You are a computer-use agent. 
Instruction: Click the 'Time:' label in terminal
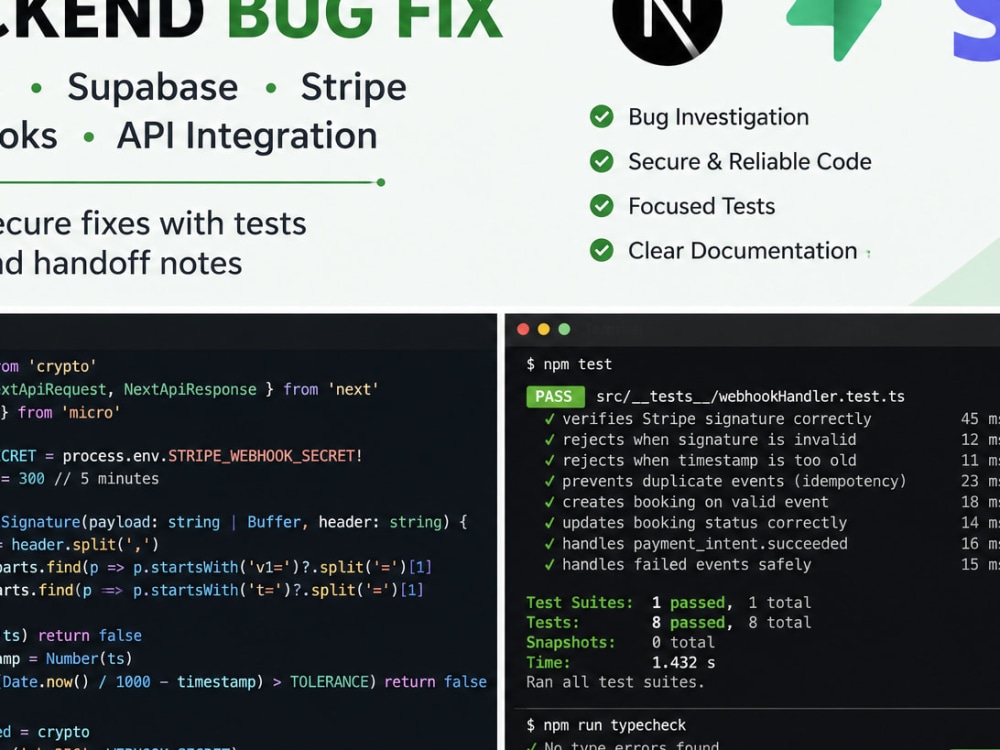[x=548, y=662]
